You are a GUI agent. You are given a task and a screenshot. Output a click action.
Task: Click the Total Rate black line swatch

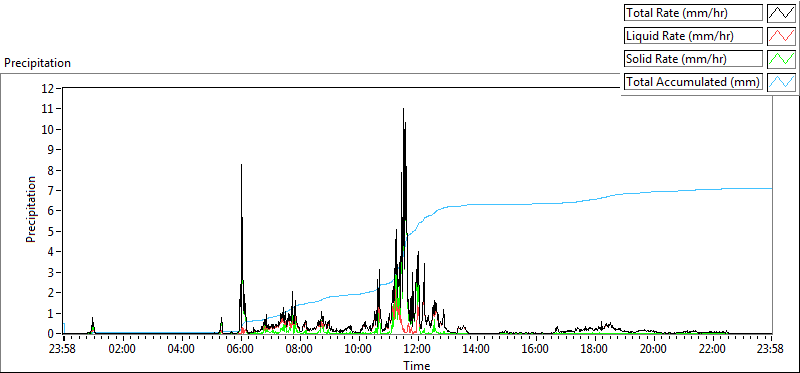point(781,13)
